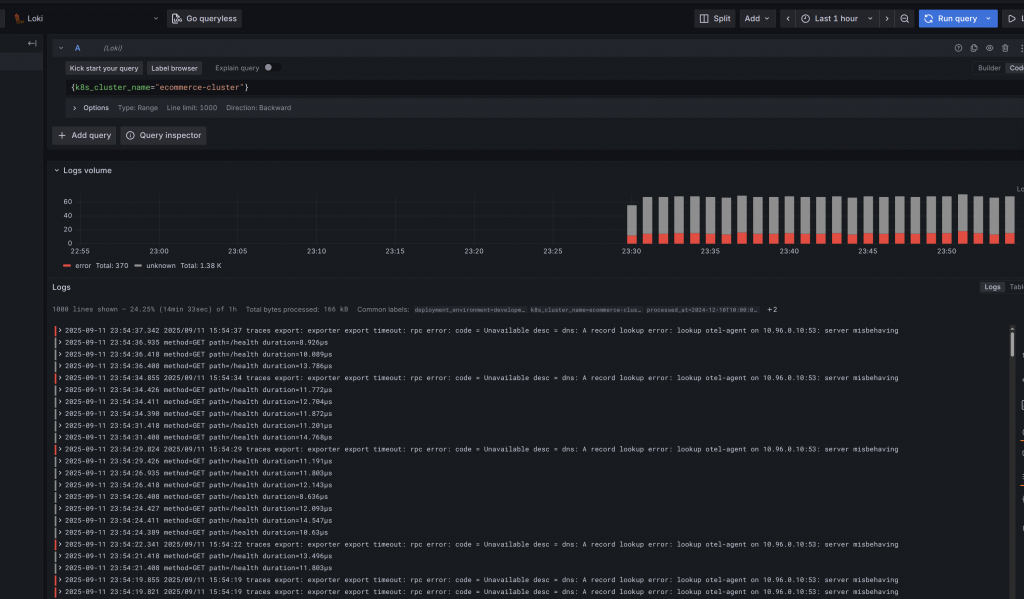Switch to the Code editor mode

tap(1016, 68)
